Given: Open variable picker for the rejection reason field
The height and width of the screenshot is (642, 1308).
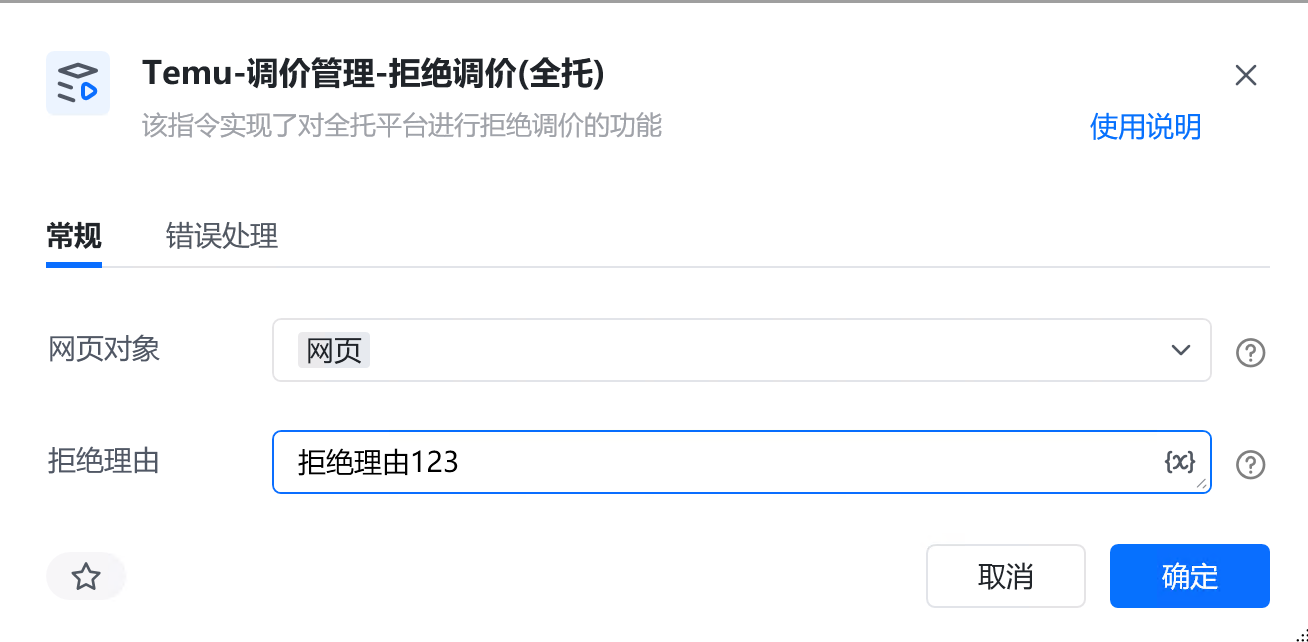Looking at the screenshot, I should point(1180,461).
